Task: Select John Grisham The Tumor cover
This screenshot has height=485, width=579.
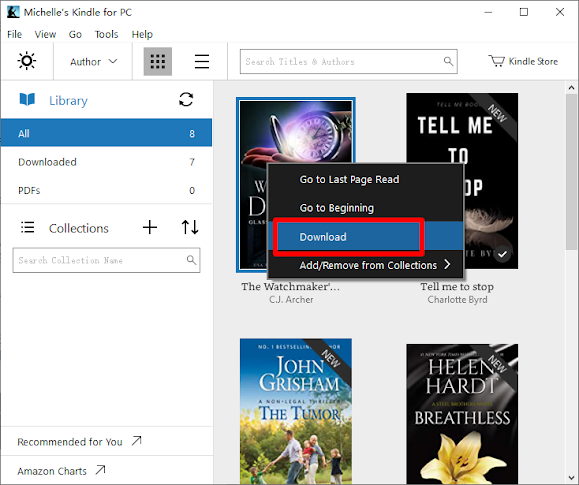Action: click(296, 411)
